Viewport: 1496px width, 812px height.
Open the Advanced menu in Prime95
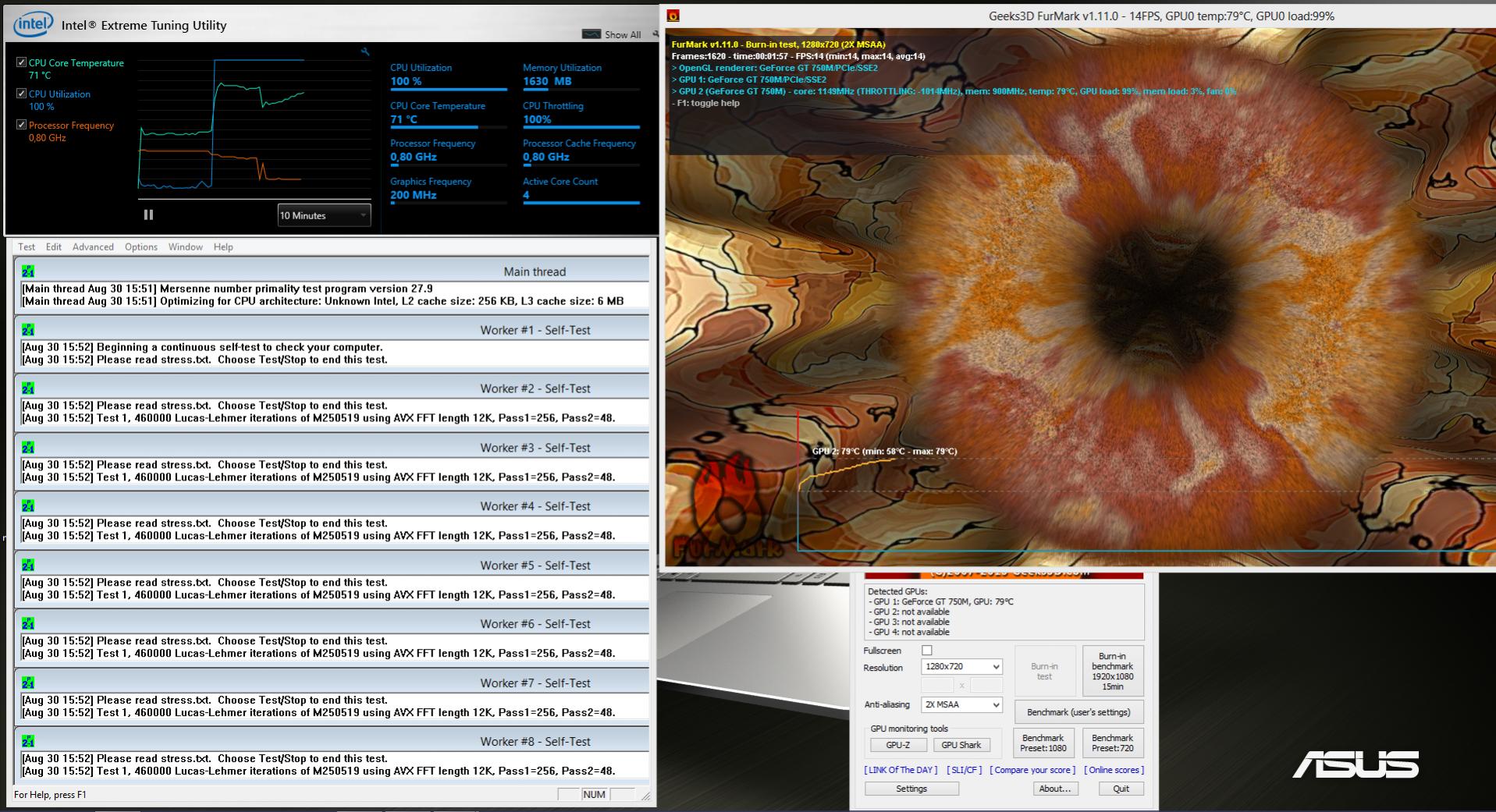pyautogui.click(x=93, y=246)
